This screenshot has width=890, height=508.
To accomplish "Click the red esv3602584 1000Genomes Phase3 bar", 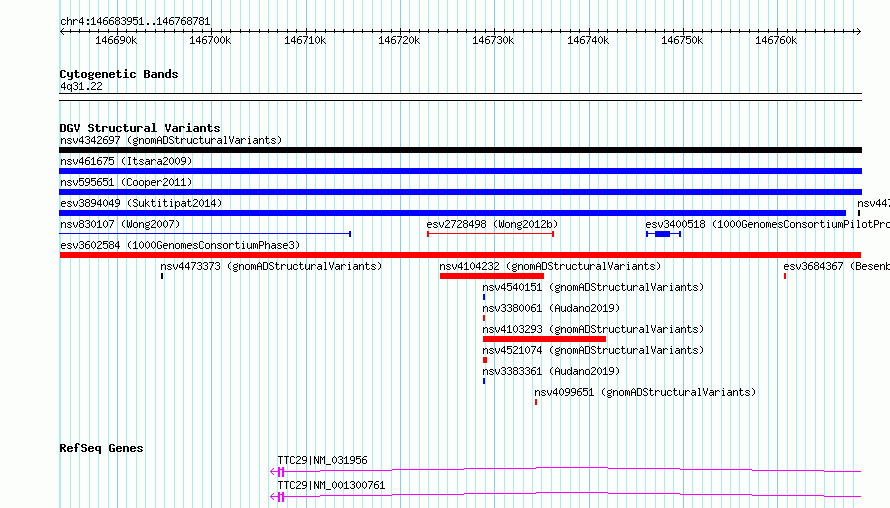I will [460, 255].
